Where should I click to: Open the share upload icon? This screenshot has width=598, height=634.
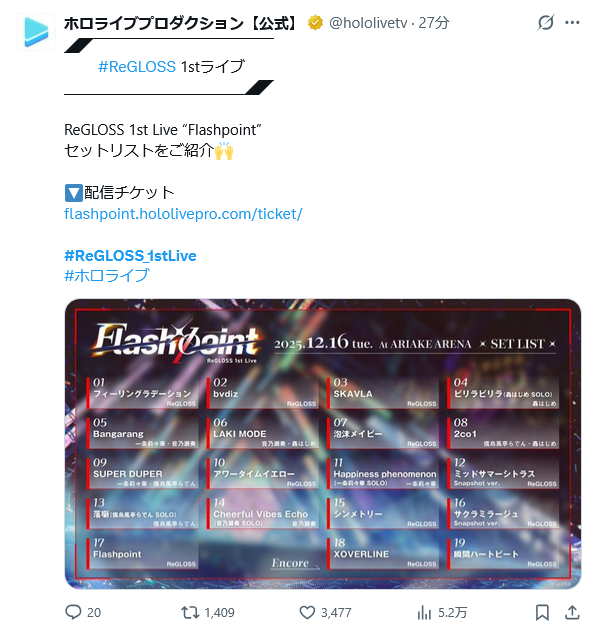pos(572,612)
